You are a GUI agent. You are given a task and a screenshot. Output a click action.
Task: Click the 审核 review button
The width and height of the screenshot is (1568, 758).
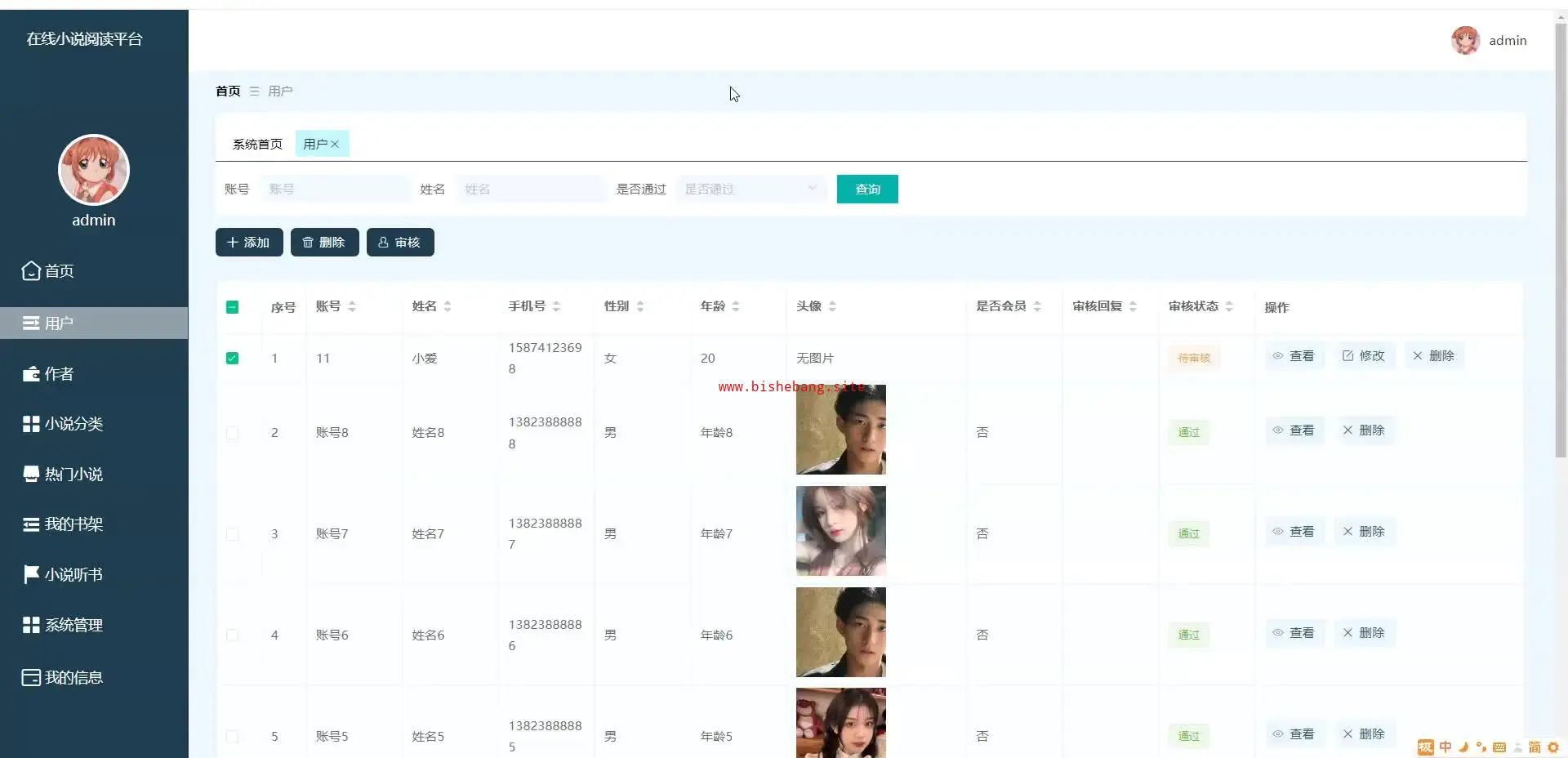click(x=400, y=243)
